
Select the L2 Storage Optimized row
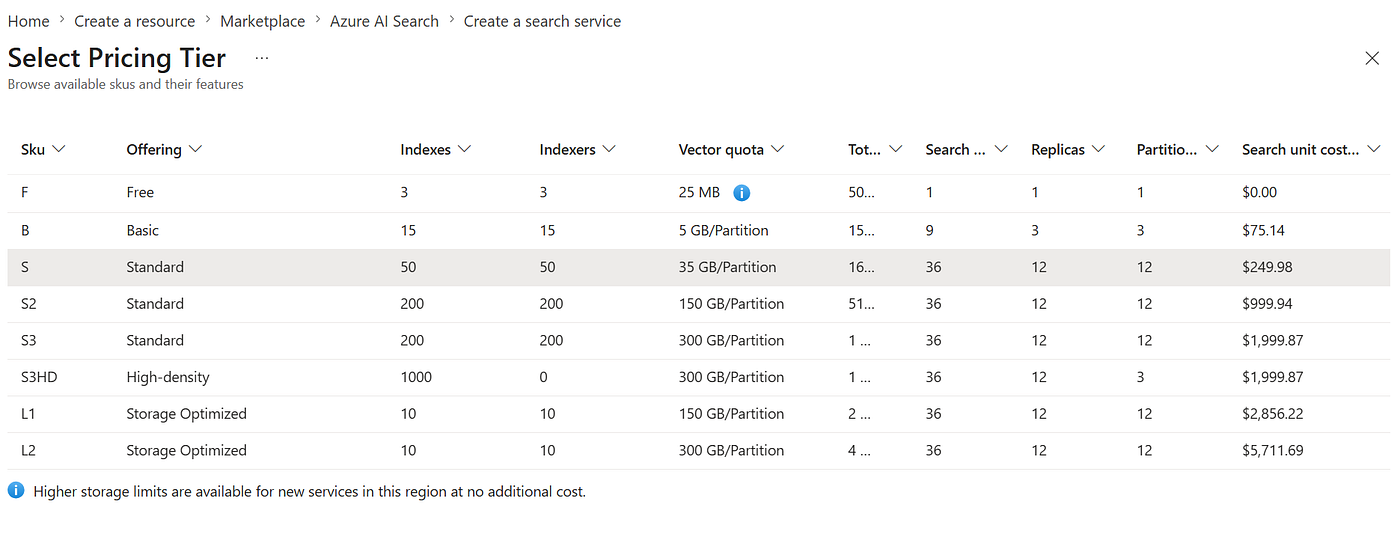point(698,451)
